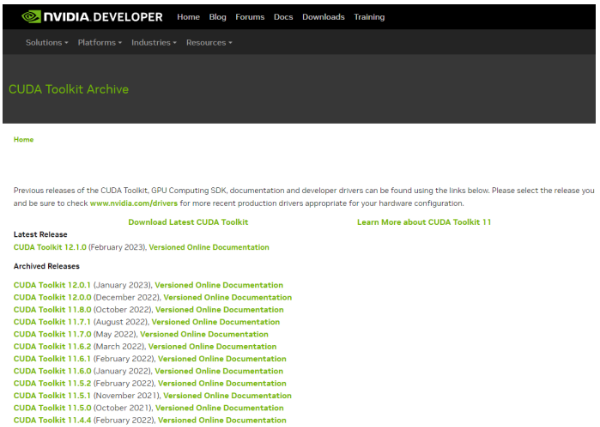Open Versioned Online Documentation for 11.6.0
The image size is (600, 427).
click(x=219, y=371)
